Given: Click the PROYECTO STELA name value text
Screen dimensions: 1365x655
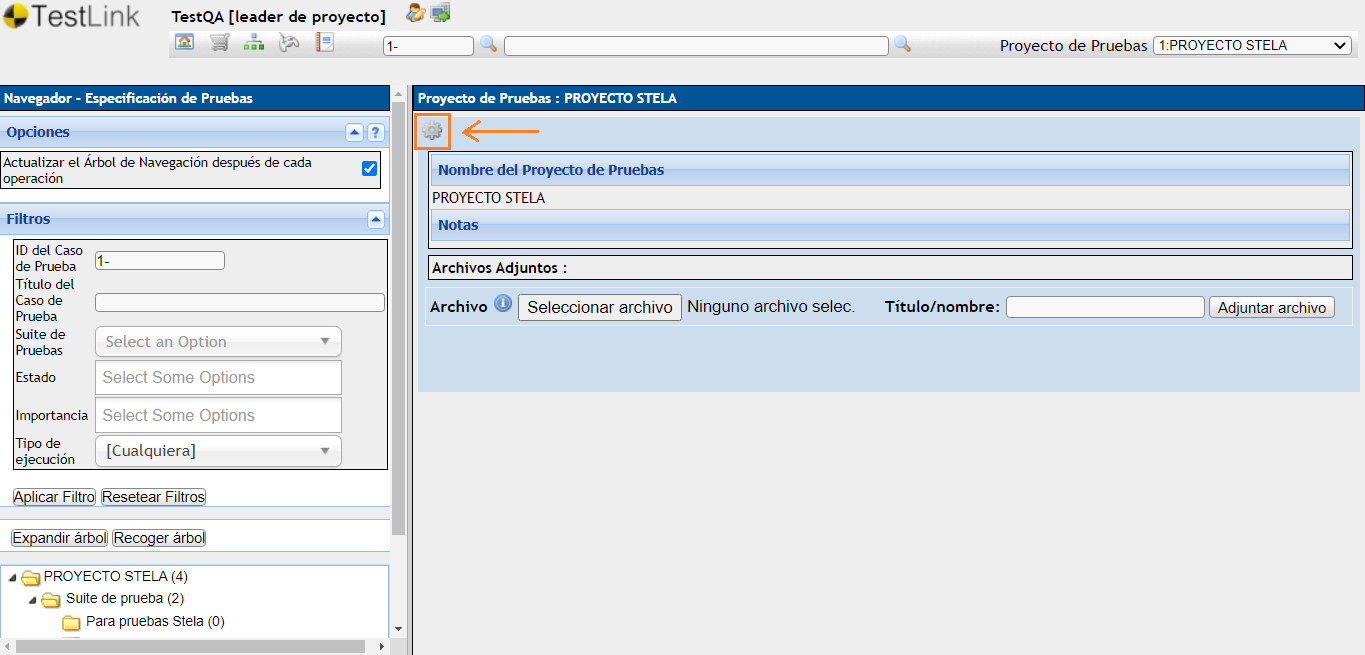Looking at the screenshot, I should point(489,198).
